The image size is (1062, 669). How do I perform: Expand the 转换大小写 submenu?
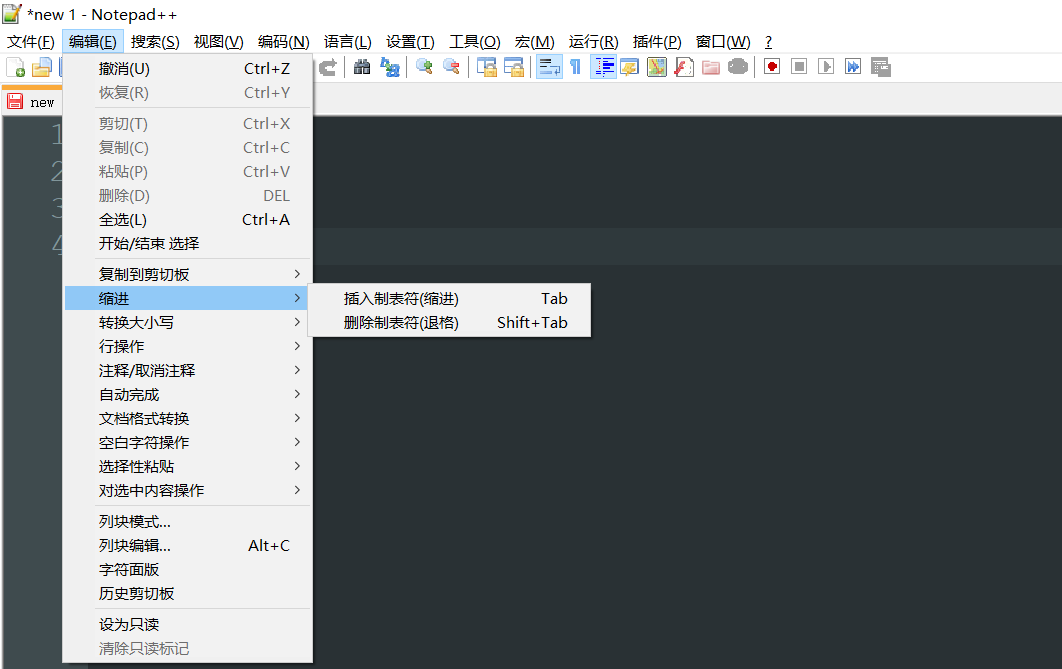click(x=188, y=322)
